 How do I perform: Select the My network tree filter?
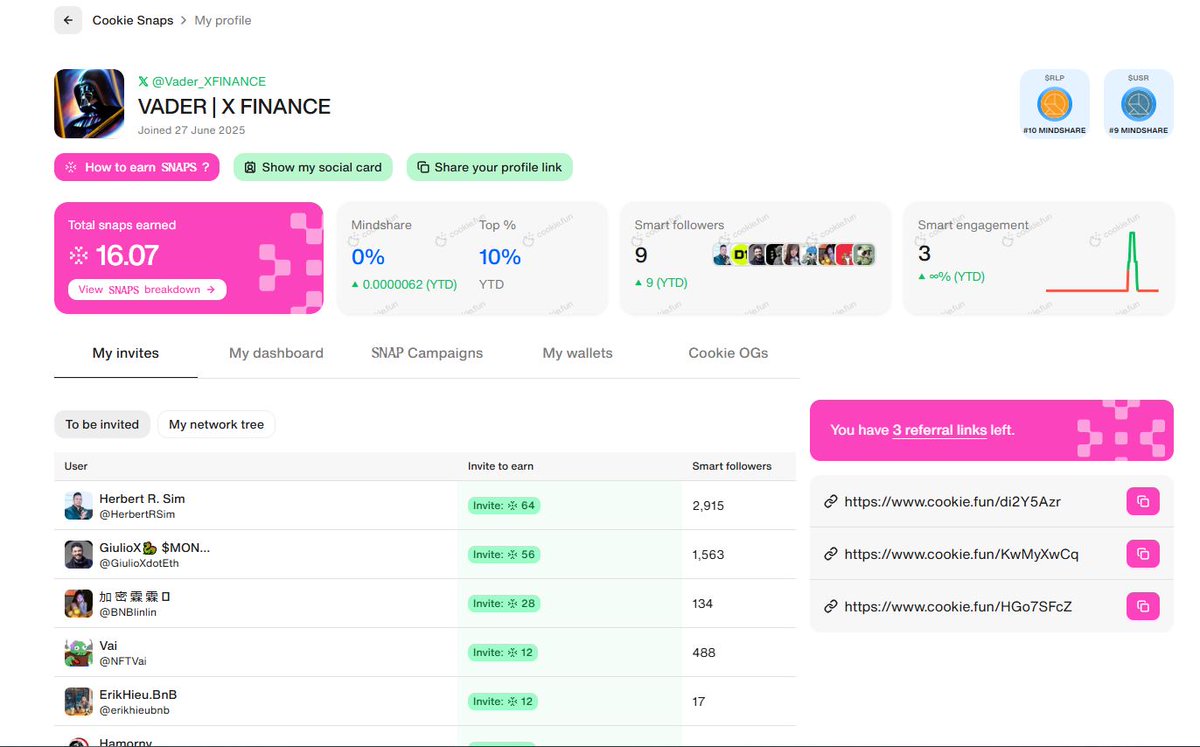click(216, 424)
